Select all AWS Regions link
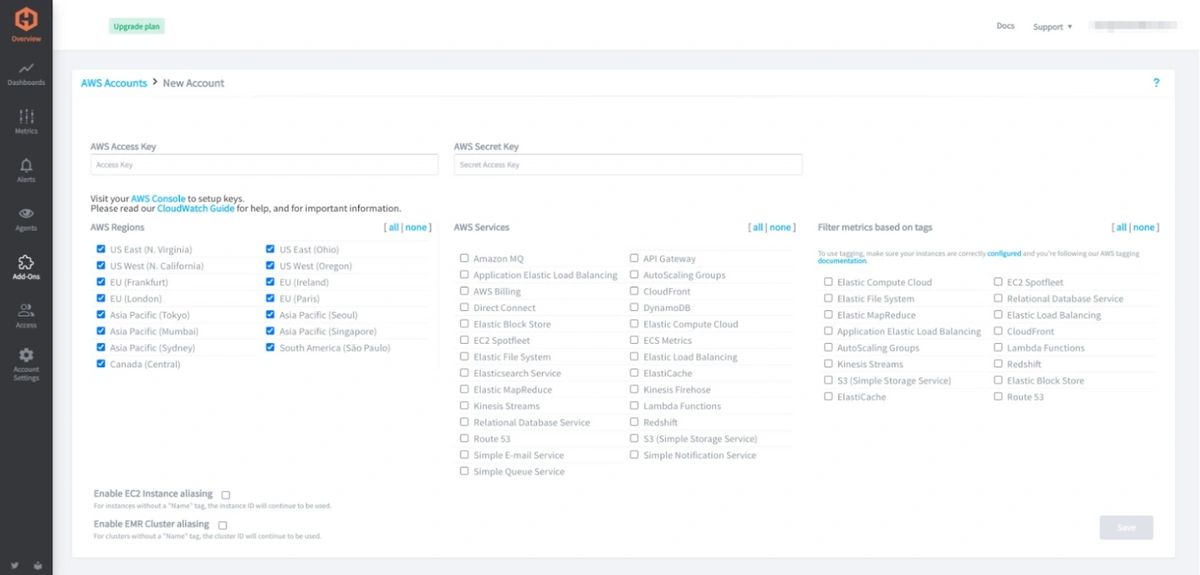This screenshot has height=575, width=1200. pyautogui.click(x=395, y=228)
